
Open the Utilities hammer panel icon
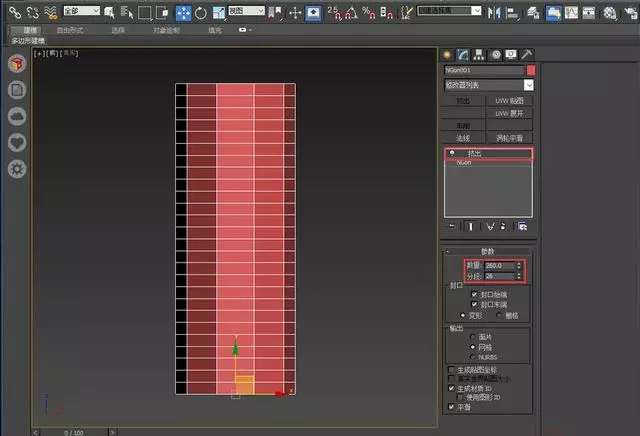[526, 54]
